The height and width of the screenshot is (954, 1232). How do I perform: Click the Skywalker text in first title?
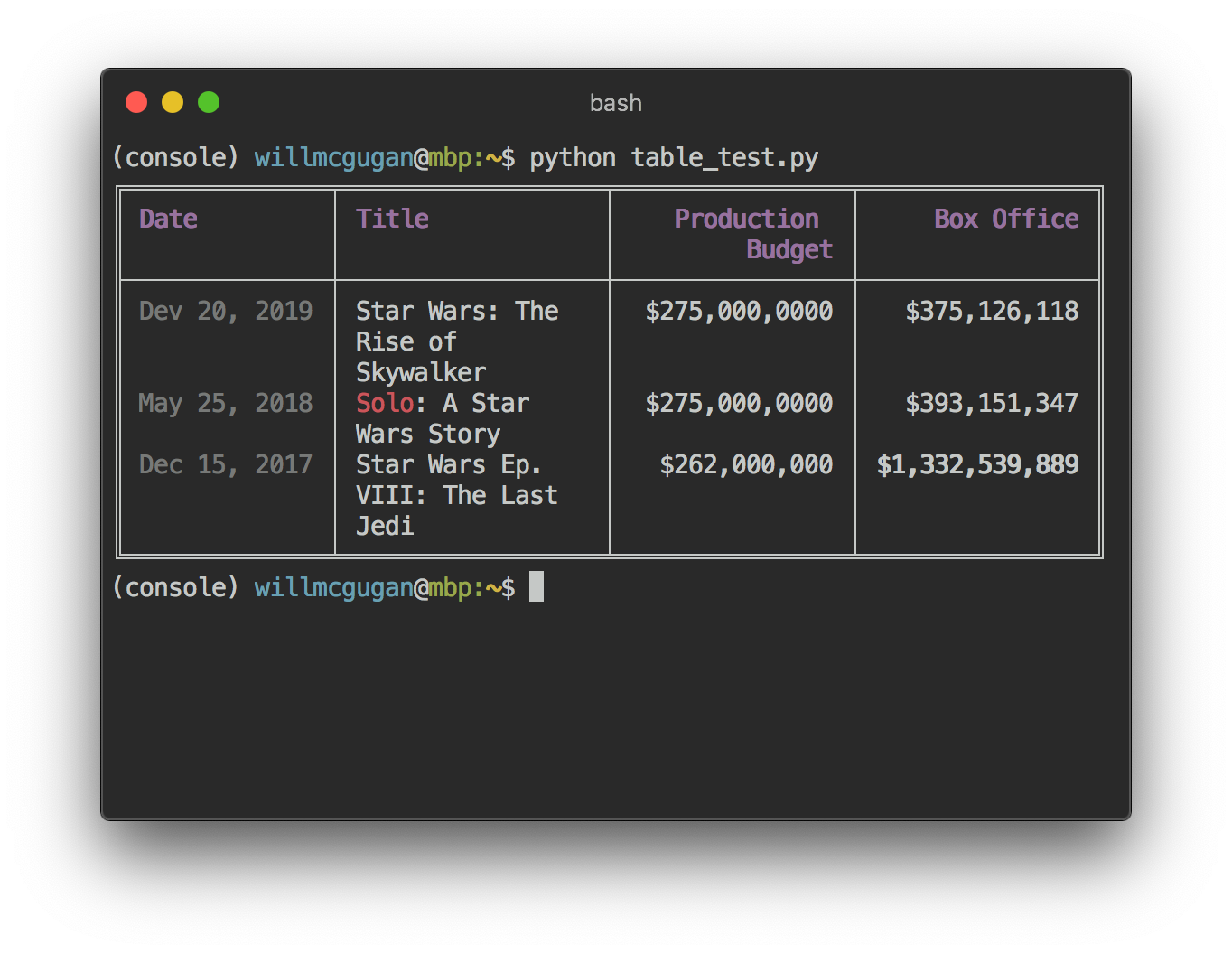(x=421, y=372)
